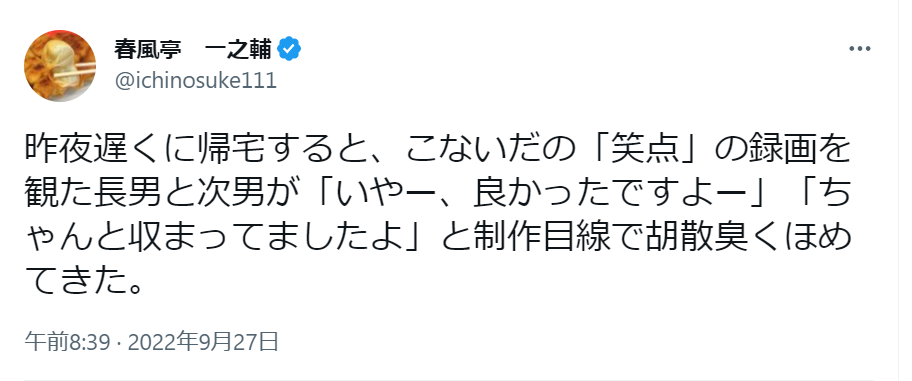Open the three-dot more options menu
The width and height of the screenshot is (912, 381).
860,49
